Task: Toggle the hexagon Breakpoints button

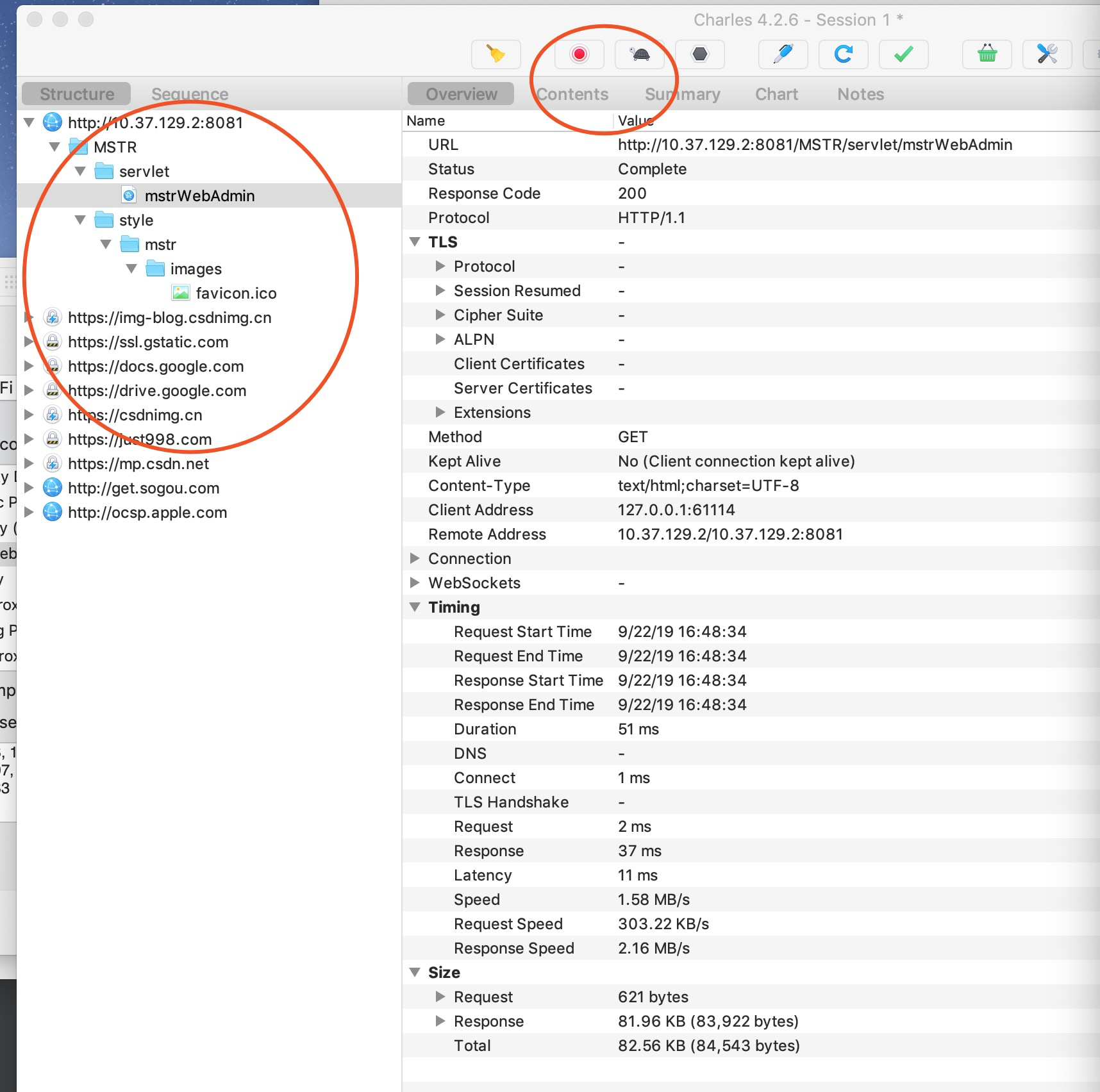Action: (700, 54)
